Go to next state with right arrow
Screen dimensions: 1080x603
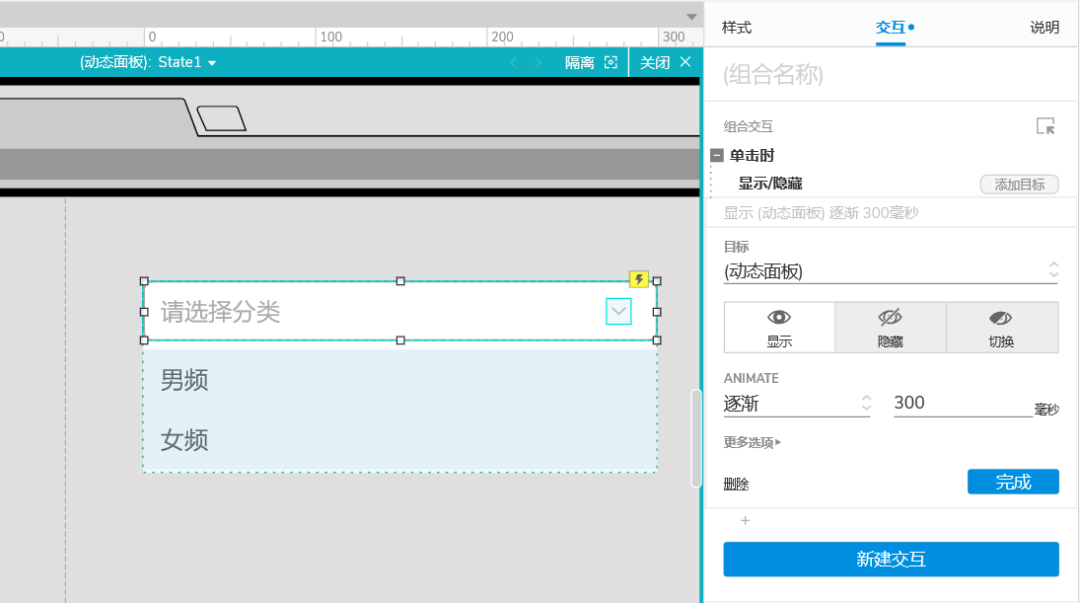pyautogui.click(x=538, y=63)
